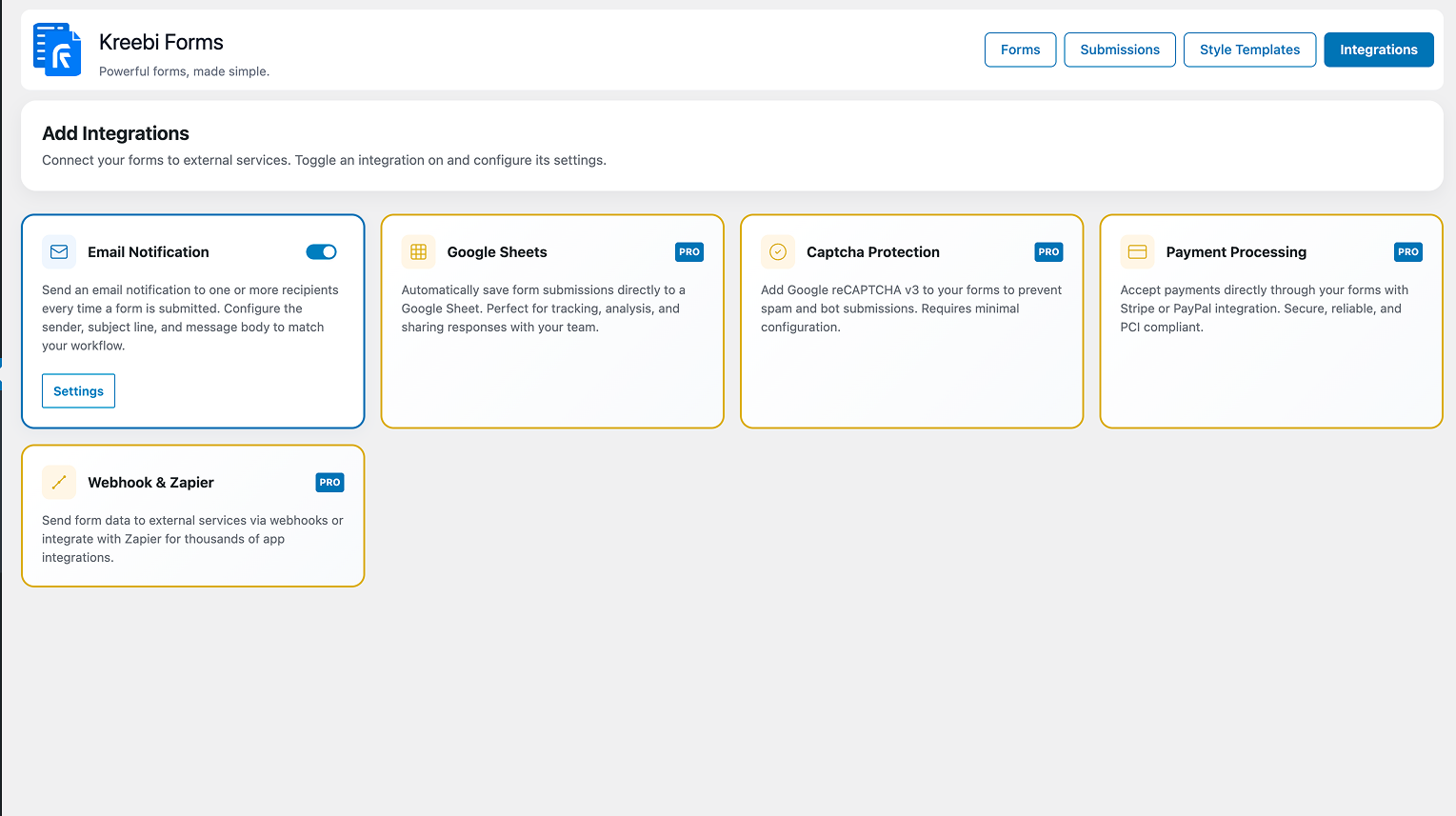Click the Payment Processing card icon
The height and width of the screenshot is (816, 1456).
pyautogui.click(x=1137, y=251)
